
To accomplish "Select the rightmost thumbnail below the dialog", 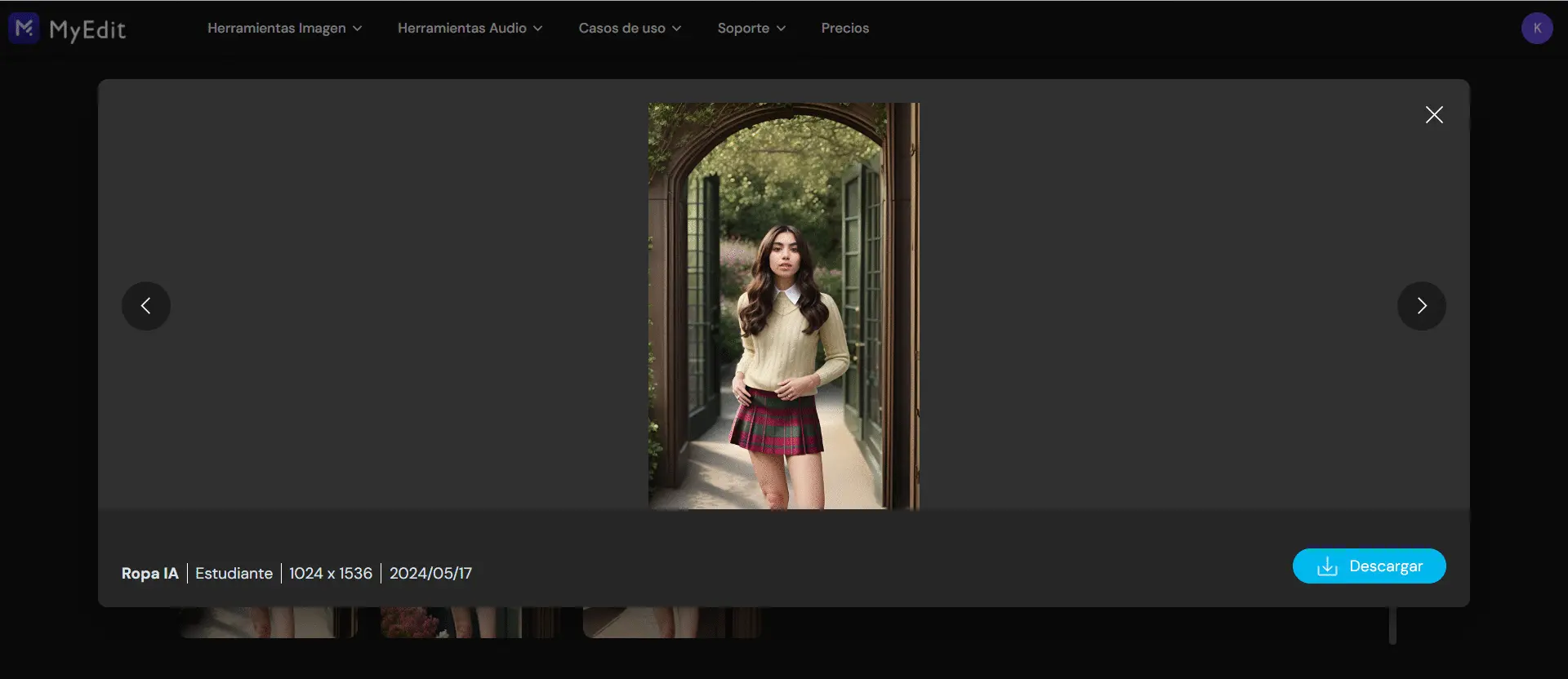I will (671, 623).
